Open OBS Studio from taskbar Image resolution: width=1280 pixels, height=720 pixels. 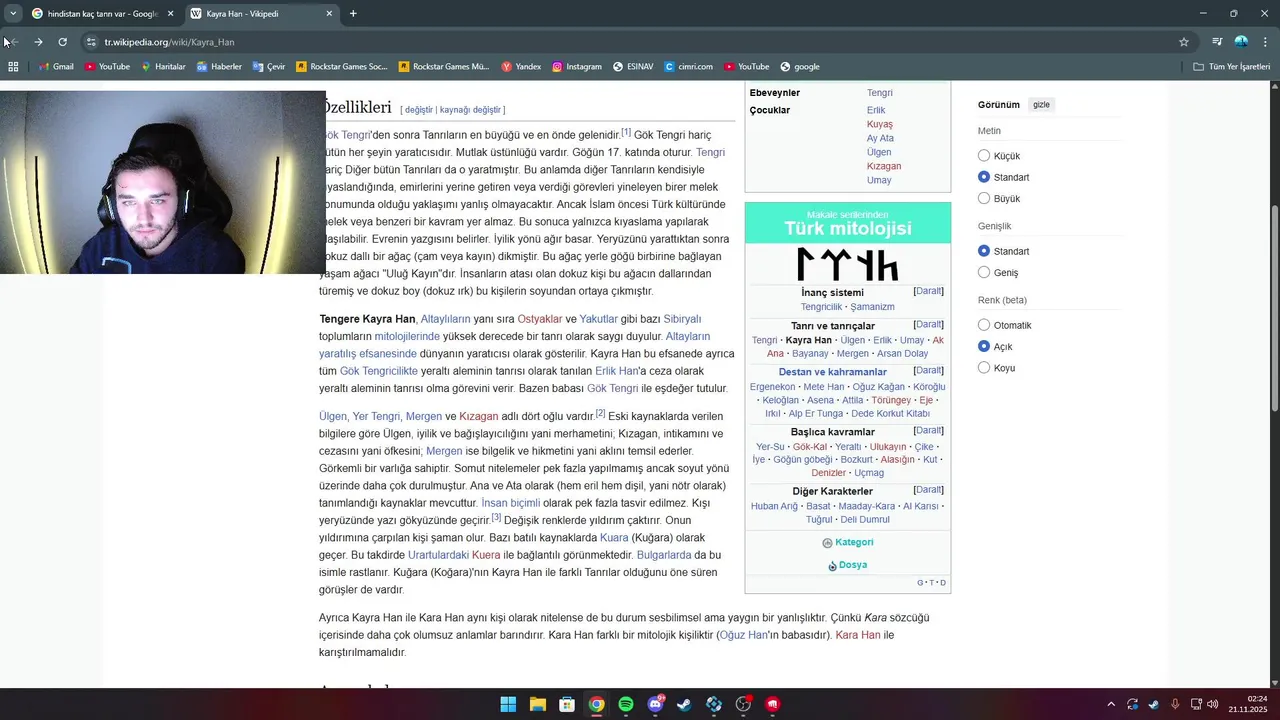(743, 704)
